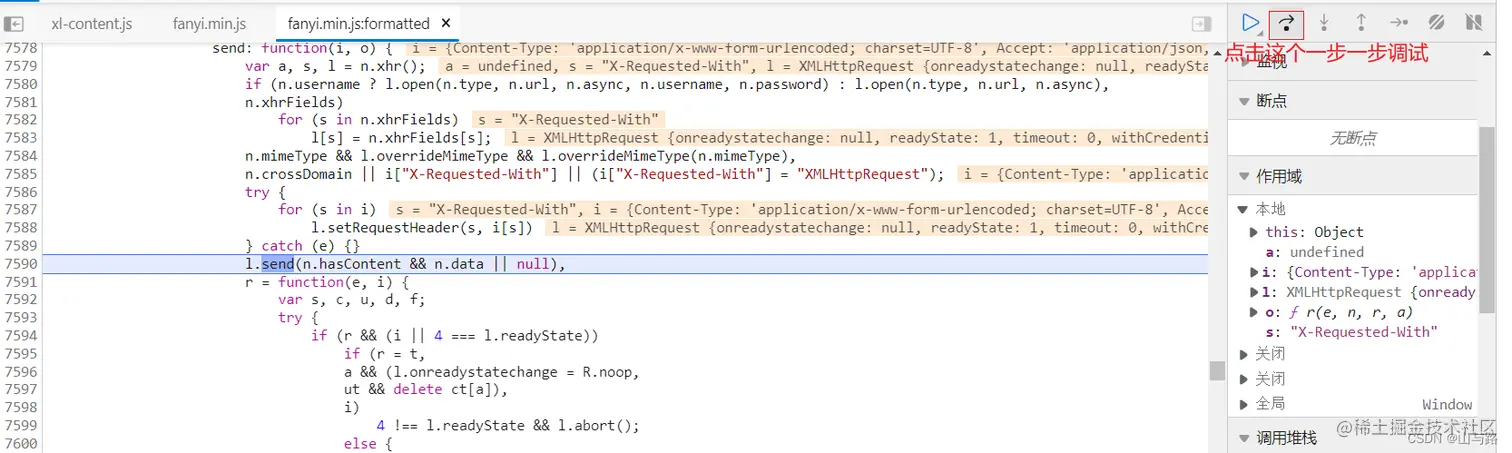Switch to the xl-content.js tab

[91, 23]
